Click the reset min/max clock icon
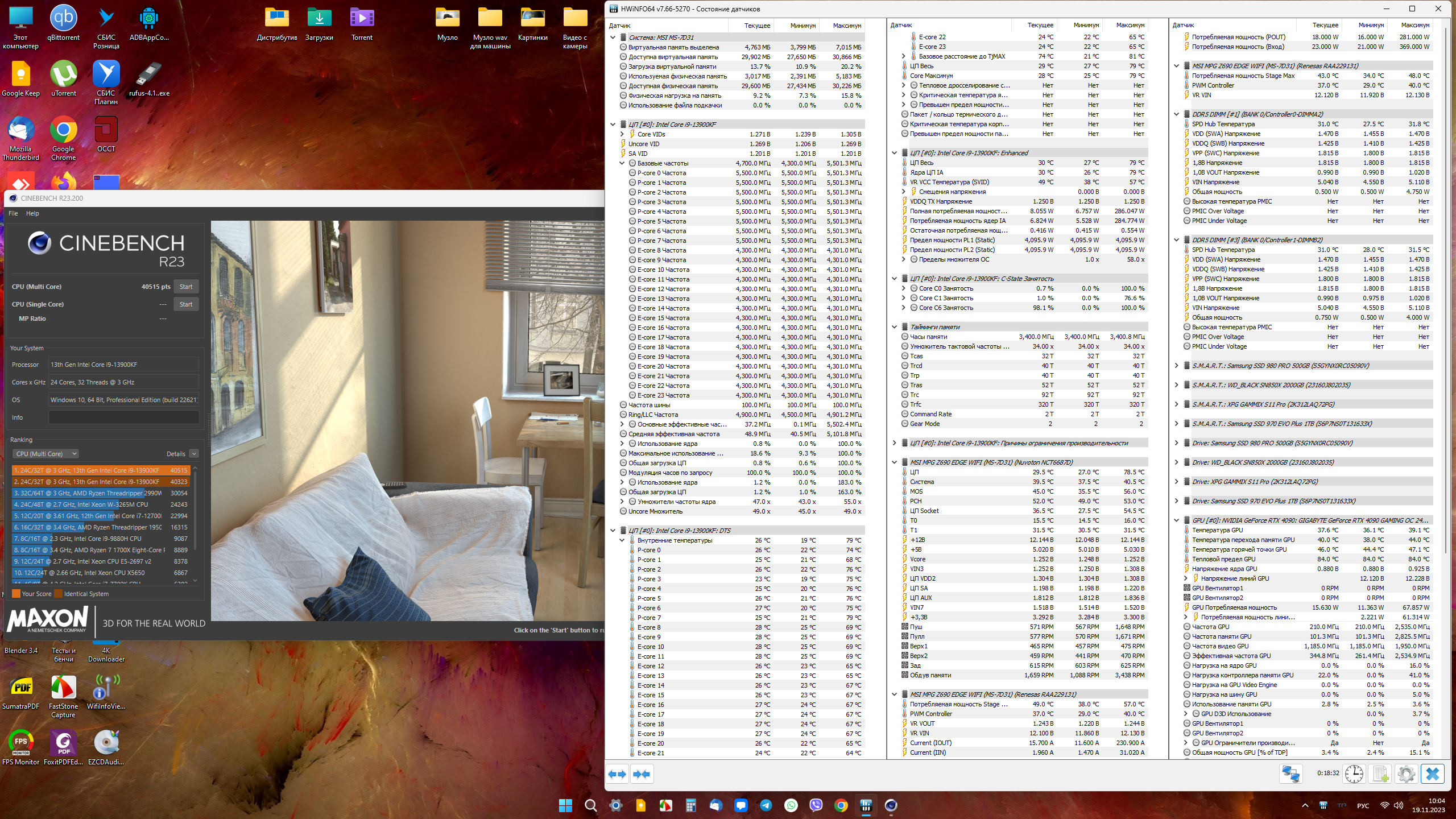 click(1354, 774)
